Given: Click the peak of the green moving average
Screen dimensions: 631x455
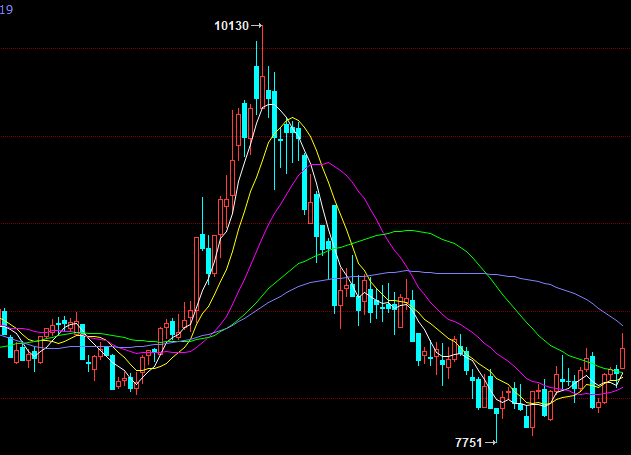Looking at the screenshot, I should pyautogui.click(x=410, y=230).
